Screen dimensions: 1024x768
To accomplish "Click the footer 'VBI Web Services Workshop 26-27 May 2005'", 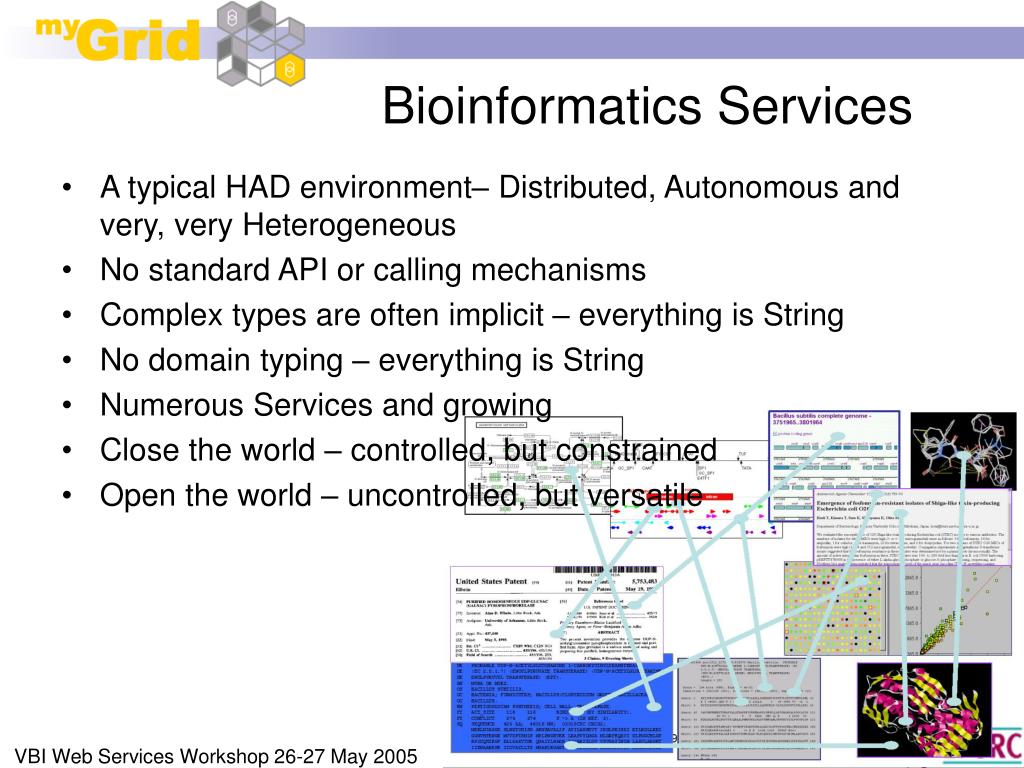I will point(216,756).
